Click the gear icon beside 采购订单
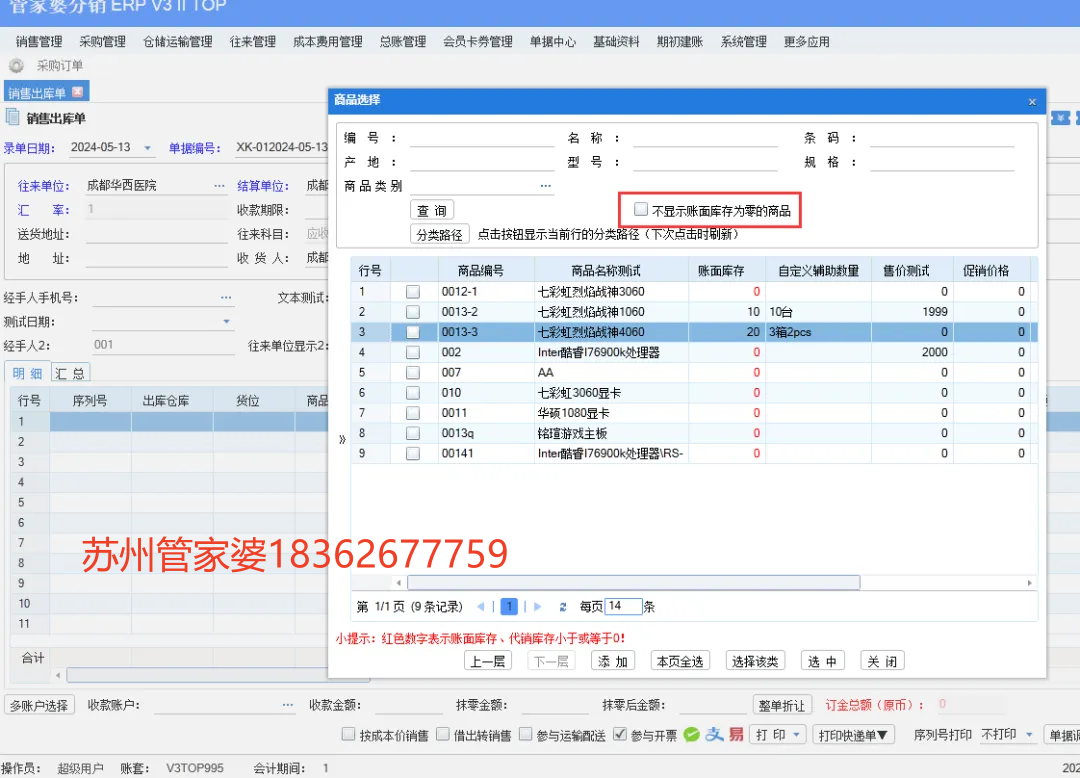The image size is (1080, 778). 16,66
